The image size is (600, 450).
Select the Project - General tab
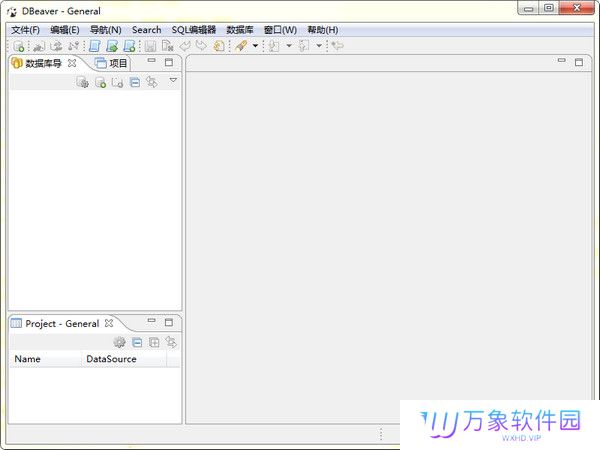pyautogui.click(x=62, y=323)
